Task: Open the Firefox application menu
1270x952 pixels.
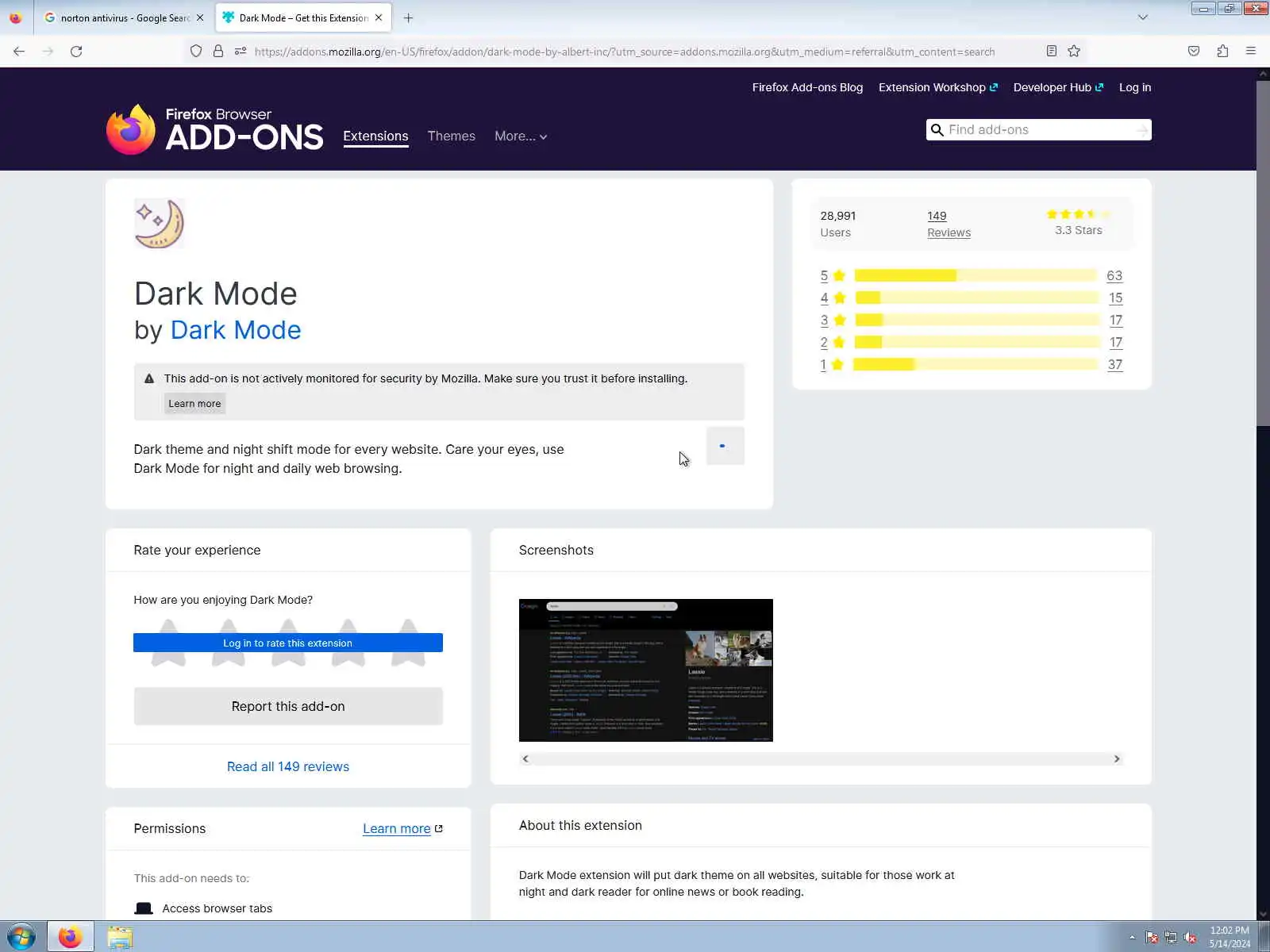Action: 1251,52
